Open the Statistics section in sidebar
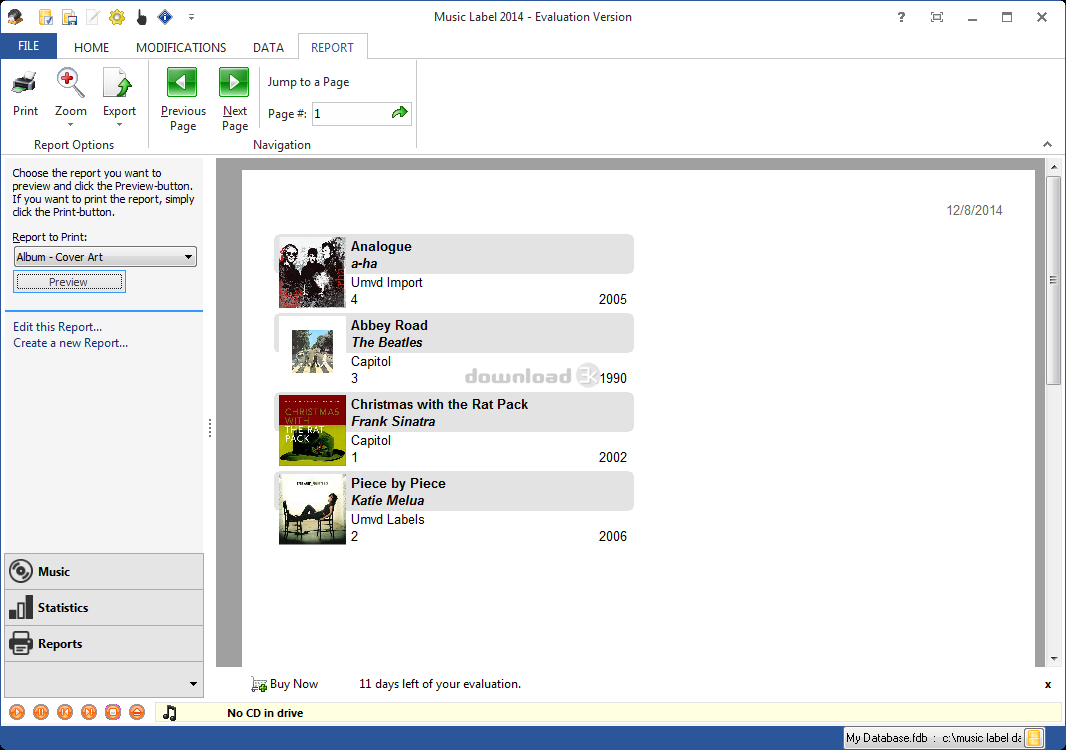The image size is (1066, 750). coord(104,608)
